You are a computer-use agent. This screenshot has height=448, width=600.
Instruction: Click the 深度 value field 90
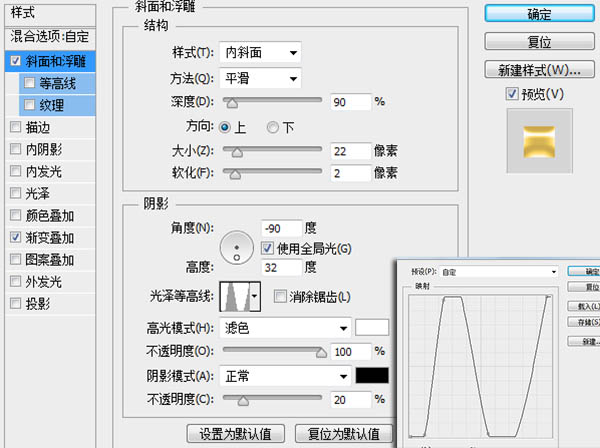click(x=351, y=102)
